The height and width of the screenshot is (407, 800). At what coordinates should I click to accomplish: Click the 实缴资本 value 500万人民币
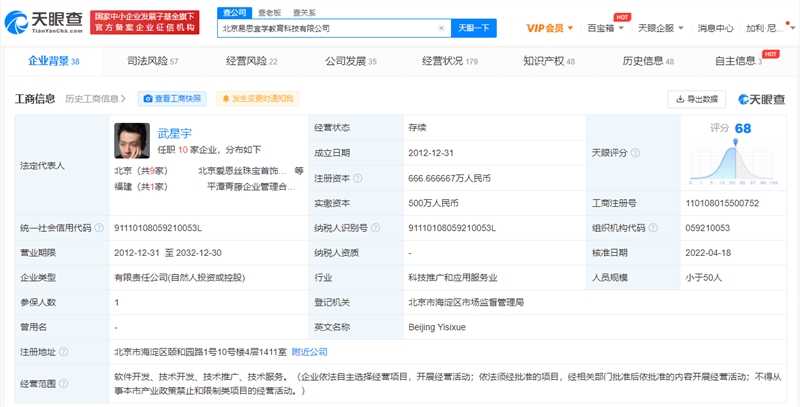pyautogui.click(x=433, y=203)
